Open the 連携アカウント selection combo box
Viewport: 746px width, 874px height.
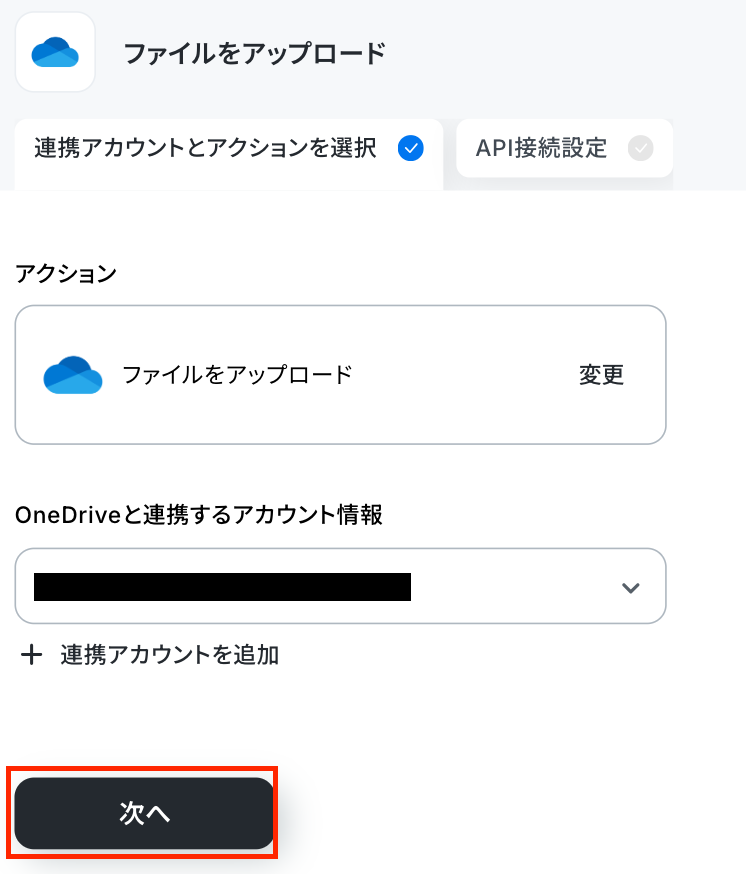tap(341, 586)
